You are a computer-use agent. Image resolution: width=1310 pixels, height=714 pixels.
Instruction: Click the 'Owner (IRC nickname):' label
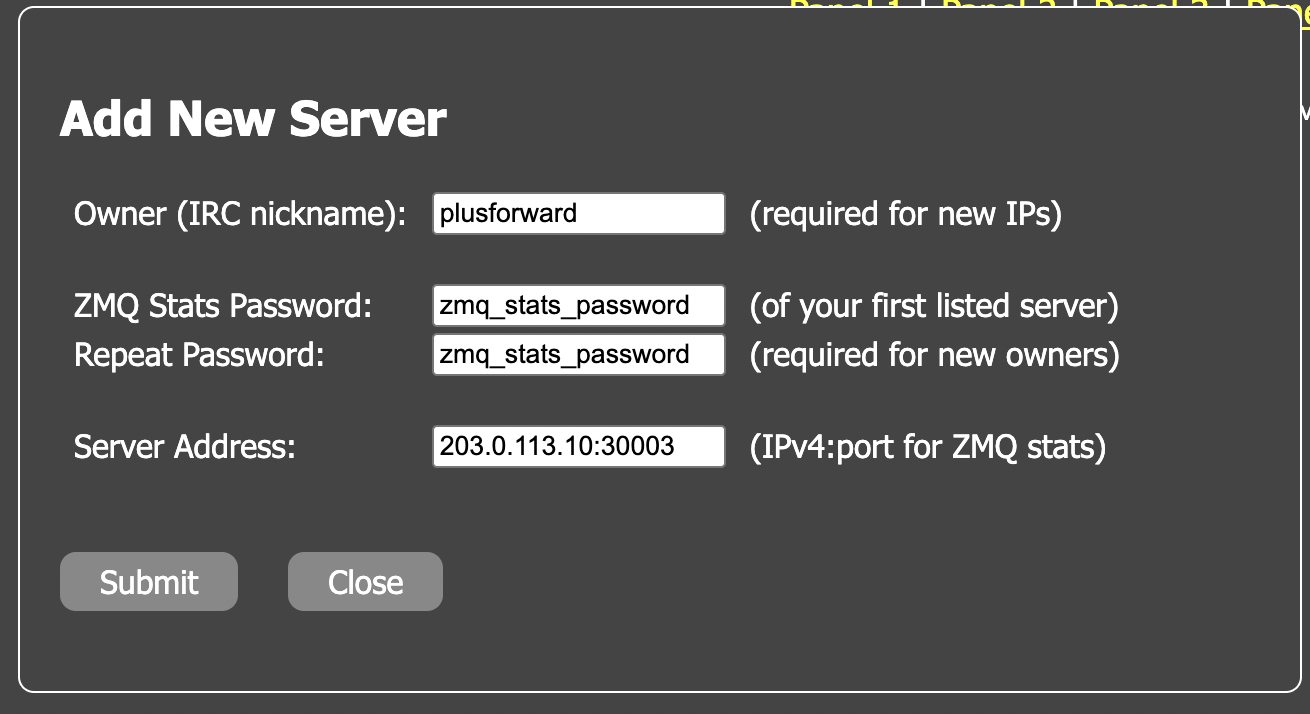coord(240,214)
